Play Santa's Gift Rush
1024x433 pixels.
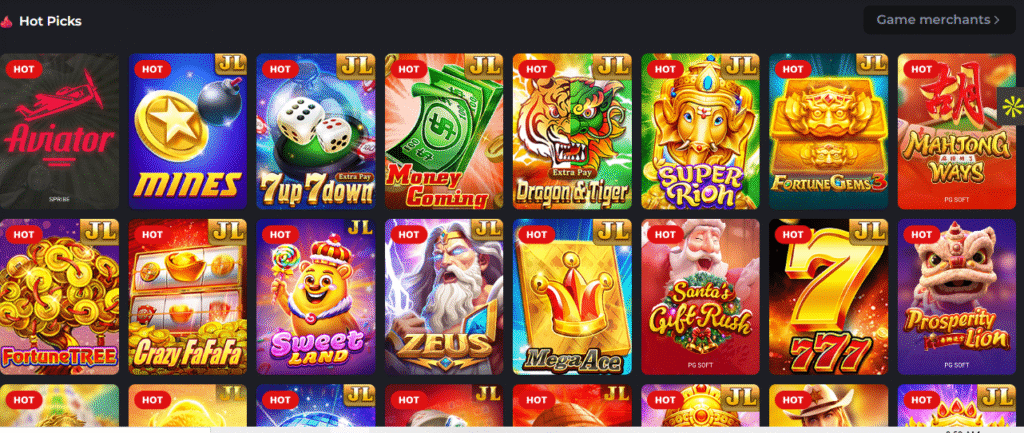coord(700,297)
